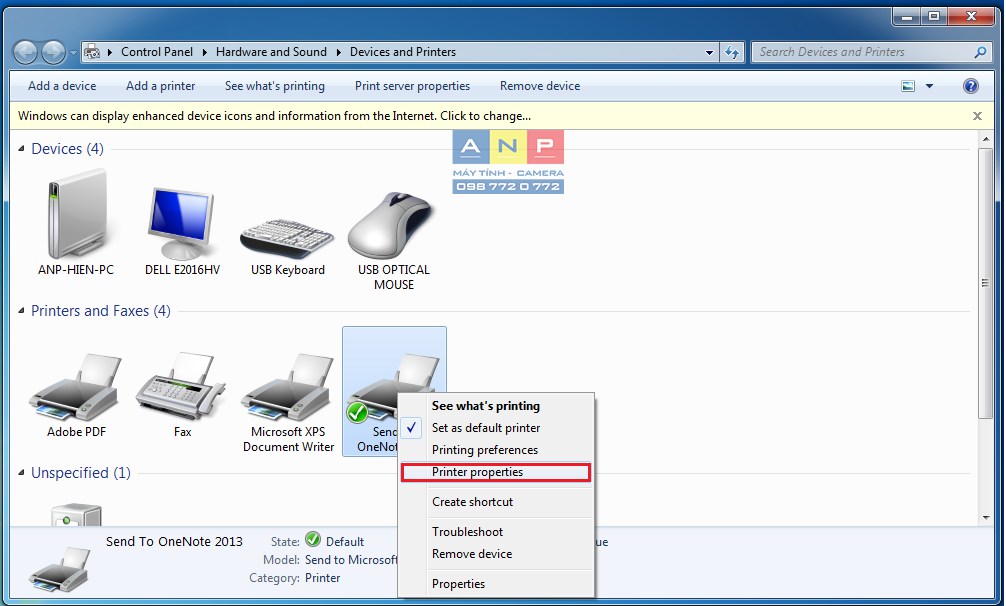Click the change view icon in the toolbar
The image size is (1006, 606).
[908, 86]
